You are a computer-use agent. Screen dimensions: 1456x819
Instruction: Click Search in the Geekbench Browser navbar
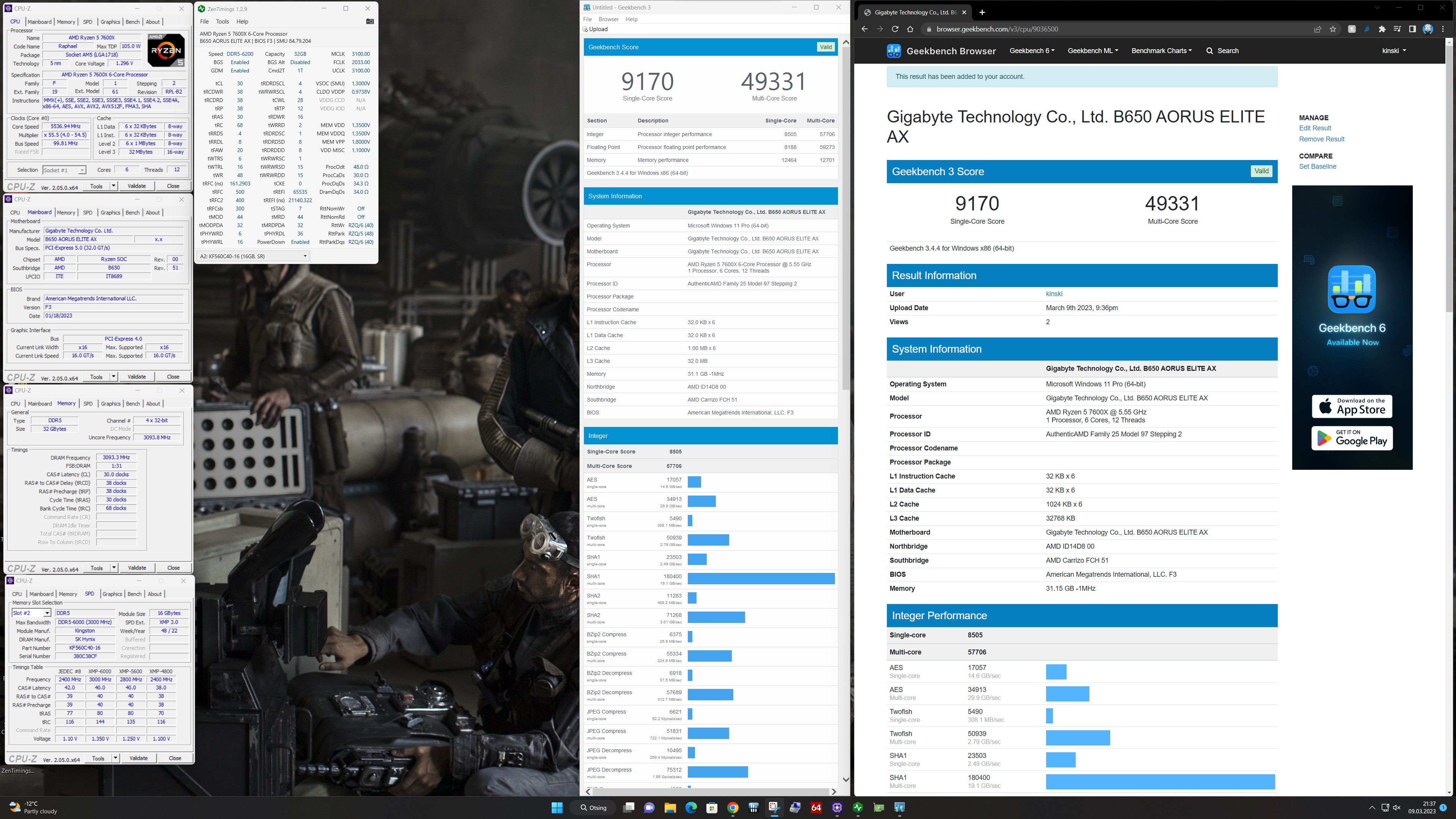point(1222,51)
